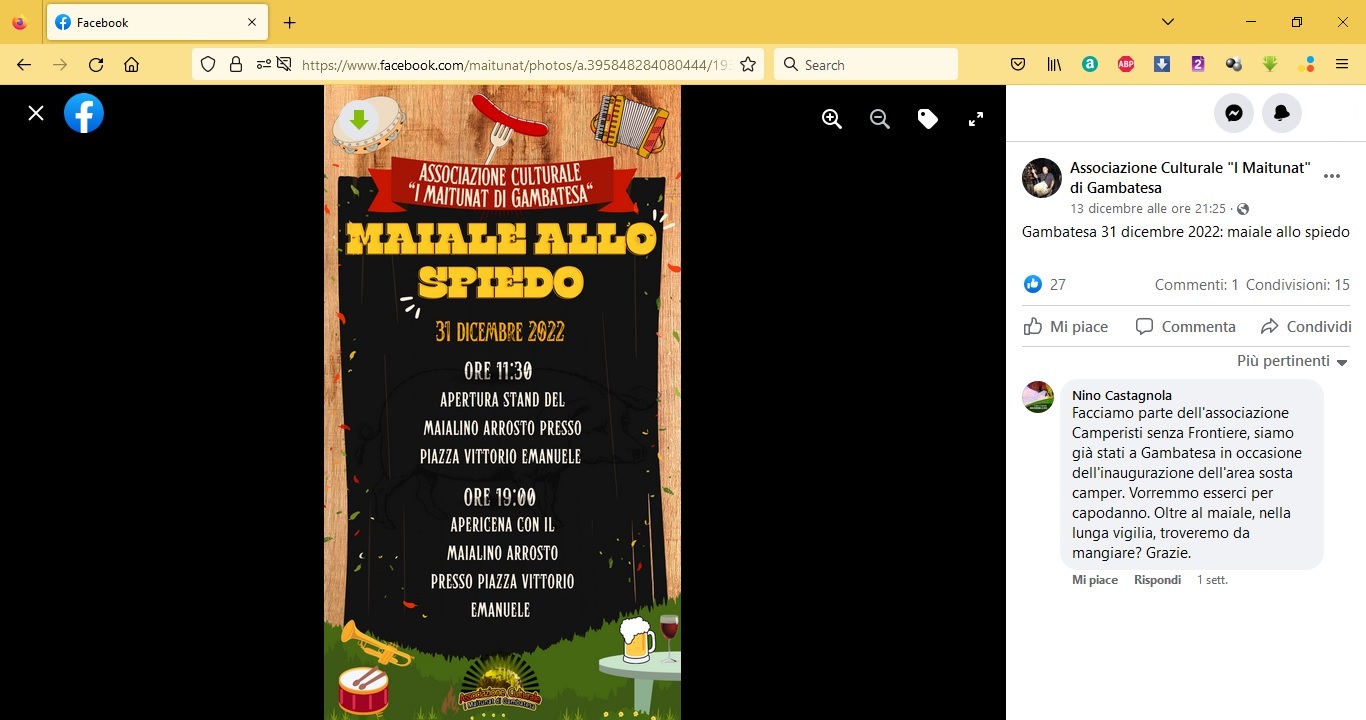Screen dimensions: 1366x720
Task: List all tabs with the chevron
Action: 1167,22
